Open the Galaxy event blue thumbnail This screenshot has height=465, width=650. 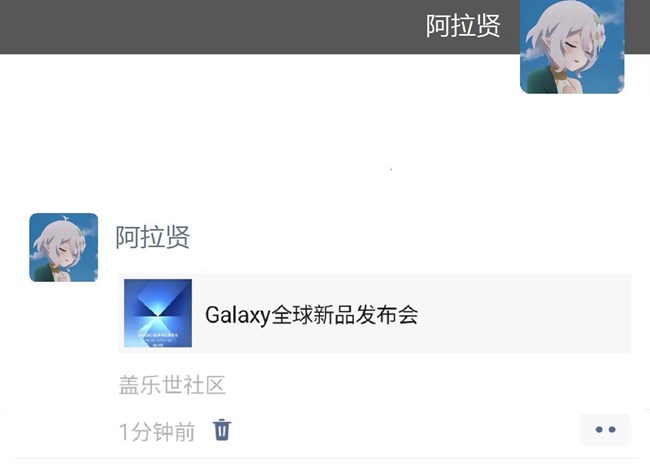point(158,313)
